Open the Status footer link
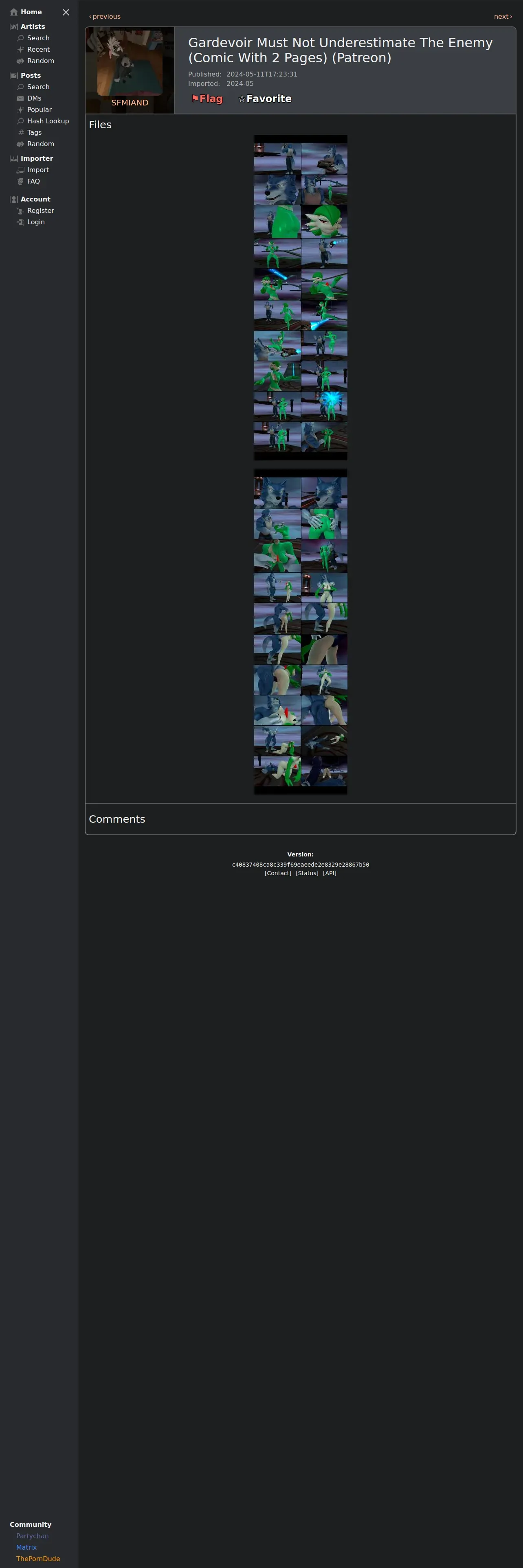This screenshot has height=1568, width=523. pos(307,873)
